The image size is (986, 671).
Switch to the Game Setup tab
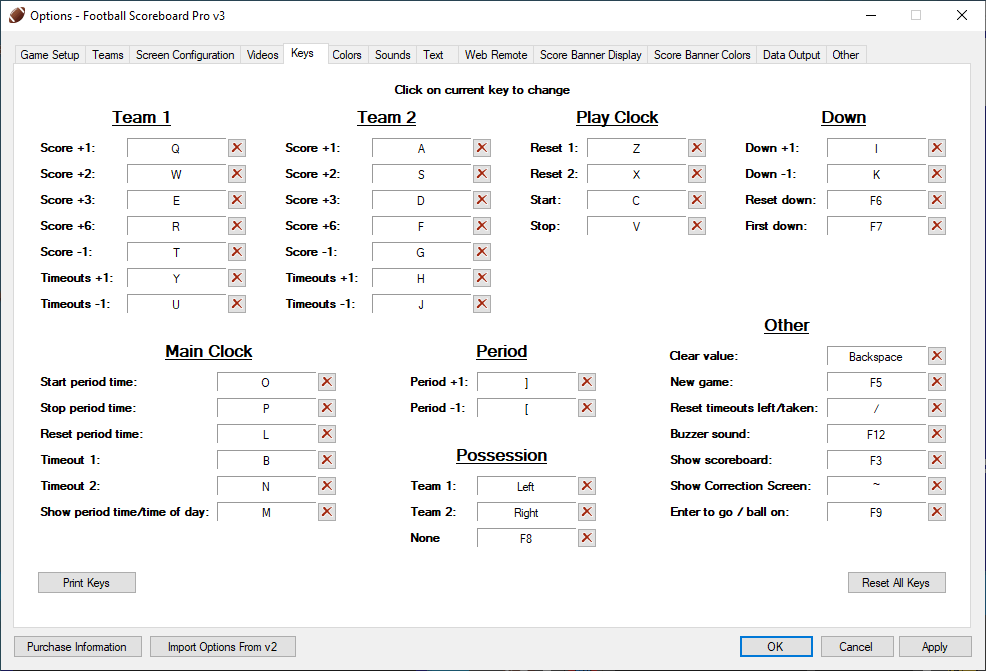pos(50,55)
